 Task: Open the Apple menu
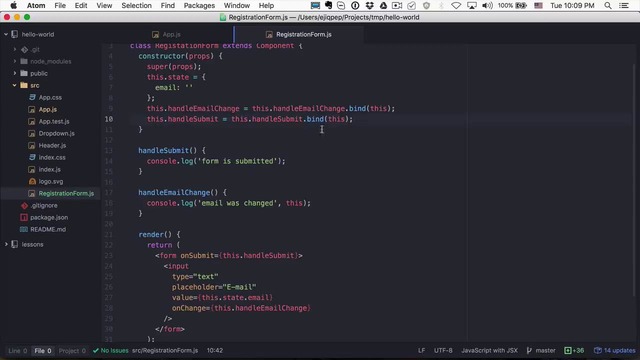(x=13, y=5)
